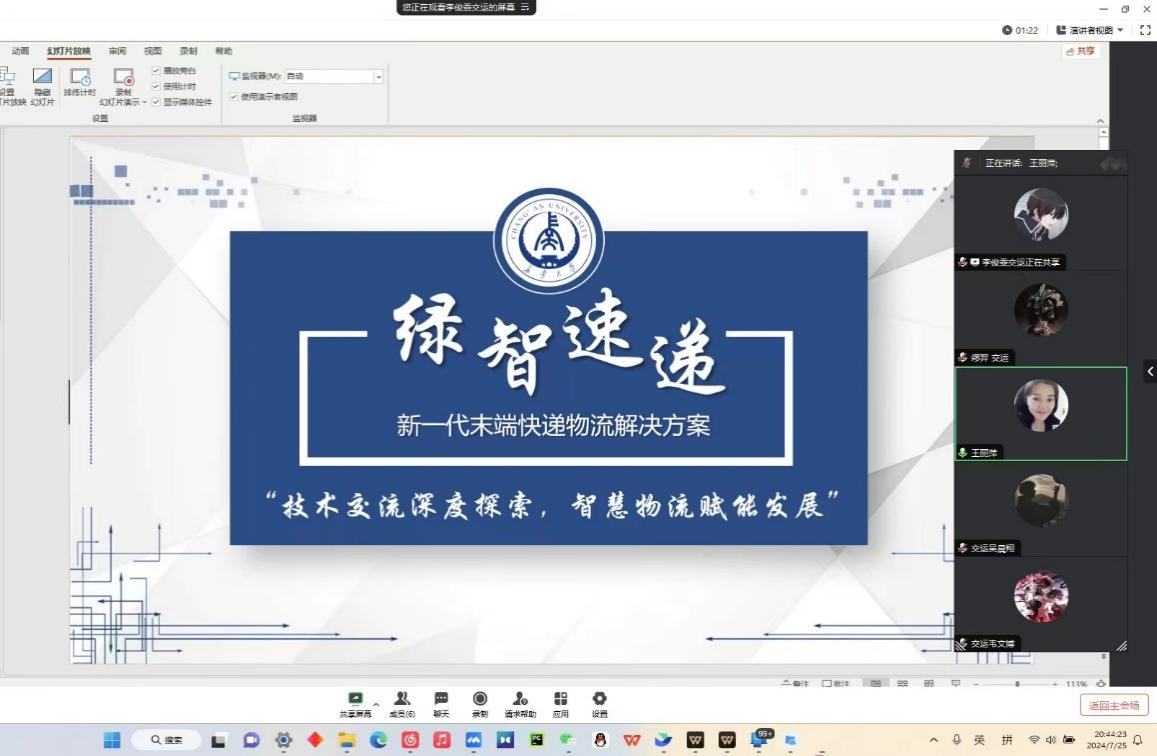Screen dimensions: 1157x756
Task: Switch to the 审阅 ribbon tab
Action: point(118,51)
